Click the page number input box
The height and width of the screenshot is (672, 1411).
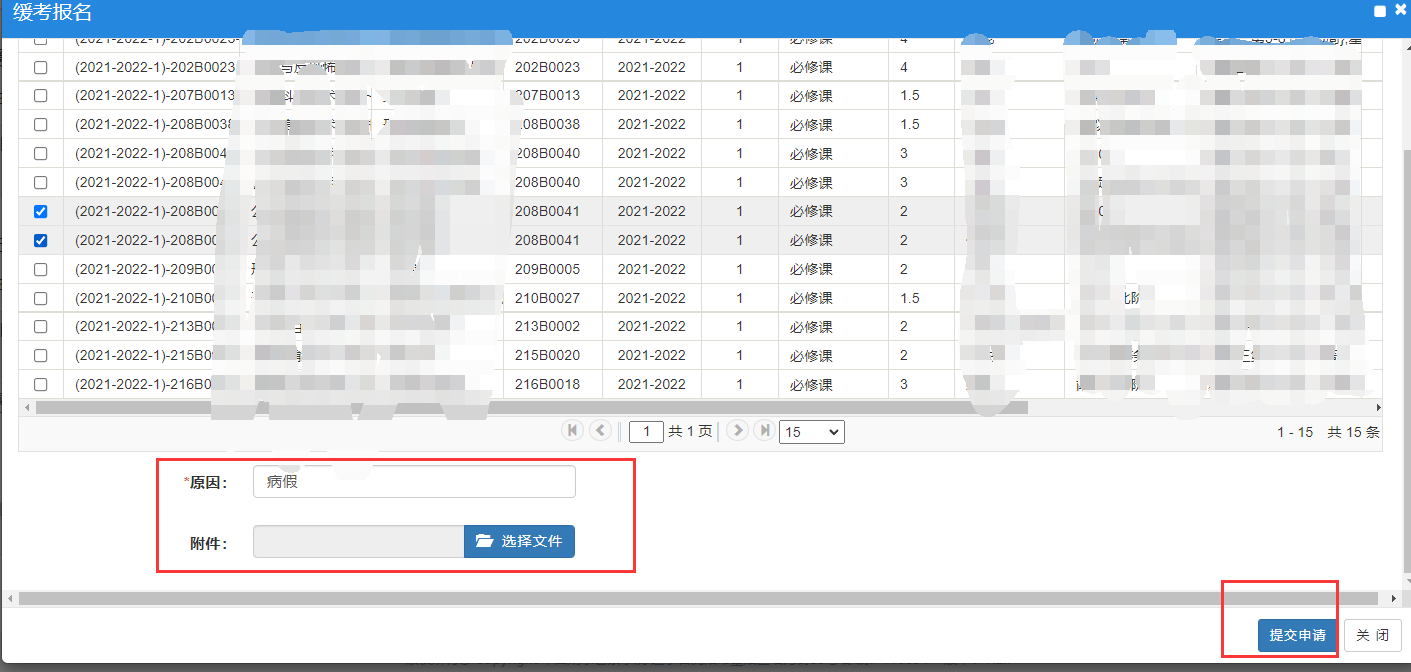pyautogui.click(x=647, y=432)
